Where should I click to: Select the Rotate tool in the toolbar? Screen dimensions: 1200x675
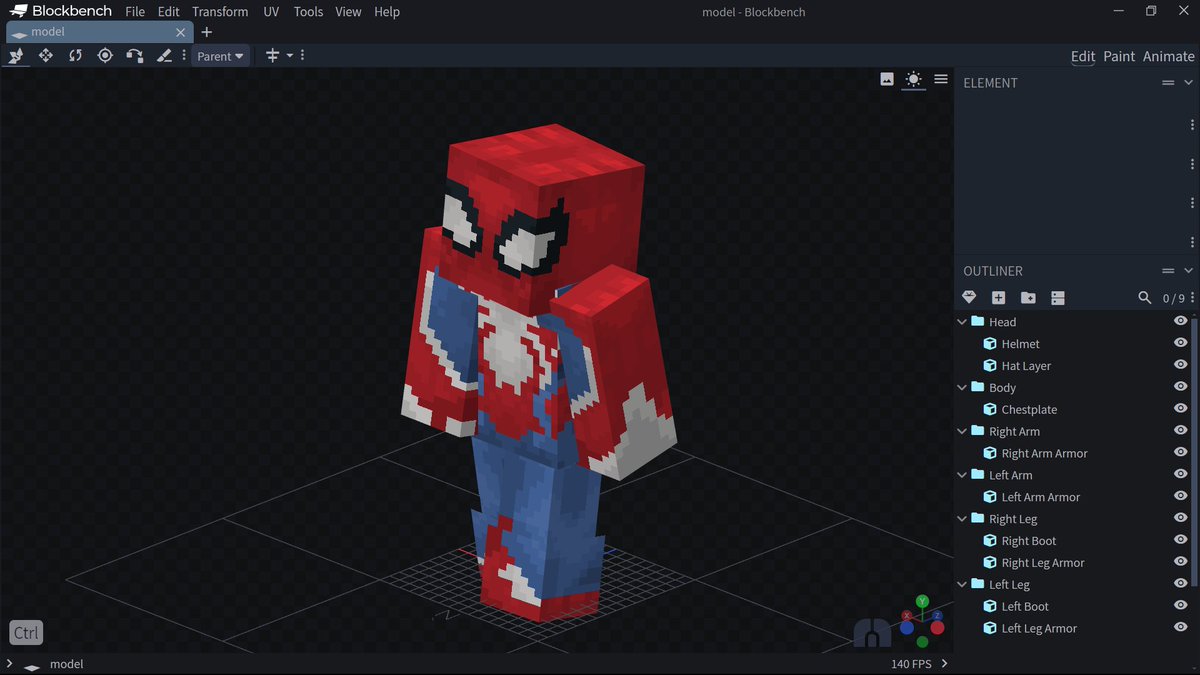(x=75, y=56)
